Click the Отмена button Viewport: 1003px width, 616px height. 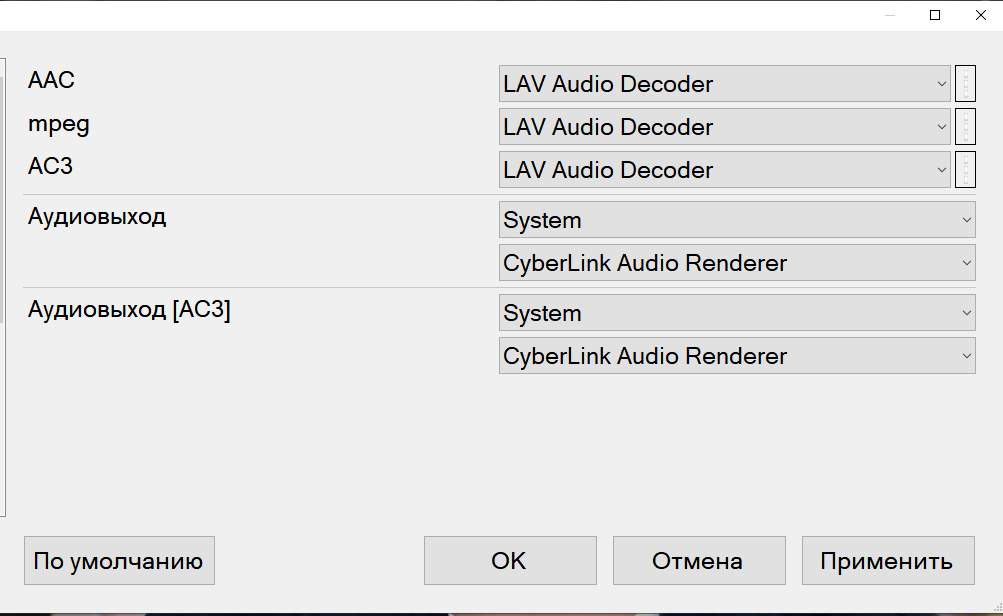coord(698,561)
